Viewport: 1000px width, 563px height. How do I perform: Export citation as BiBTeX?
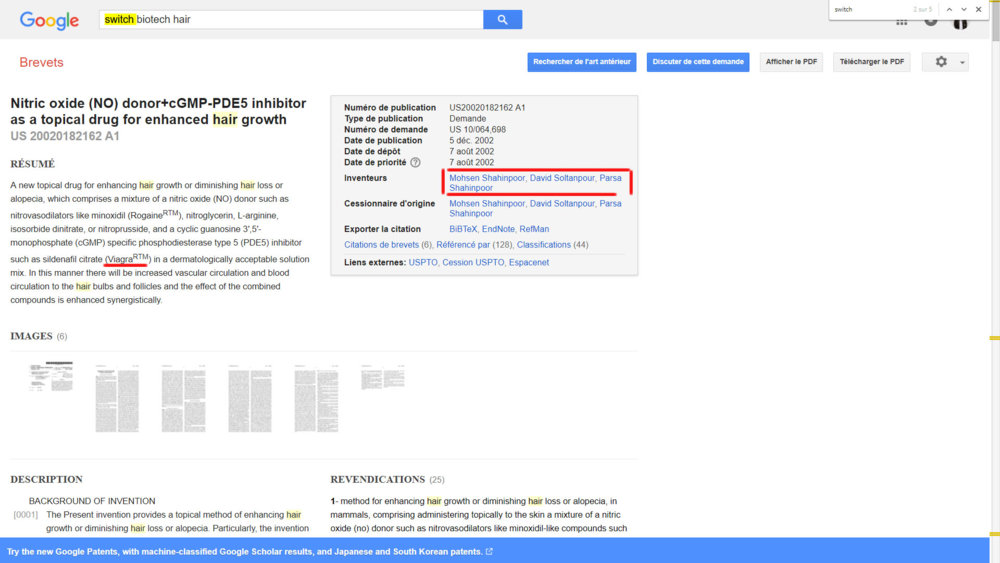[463, 229]
